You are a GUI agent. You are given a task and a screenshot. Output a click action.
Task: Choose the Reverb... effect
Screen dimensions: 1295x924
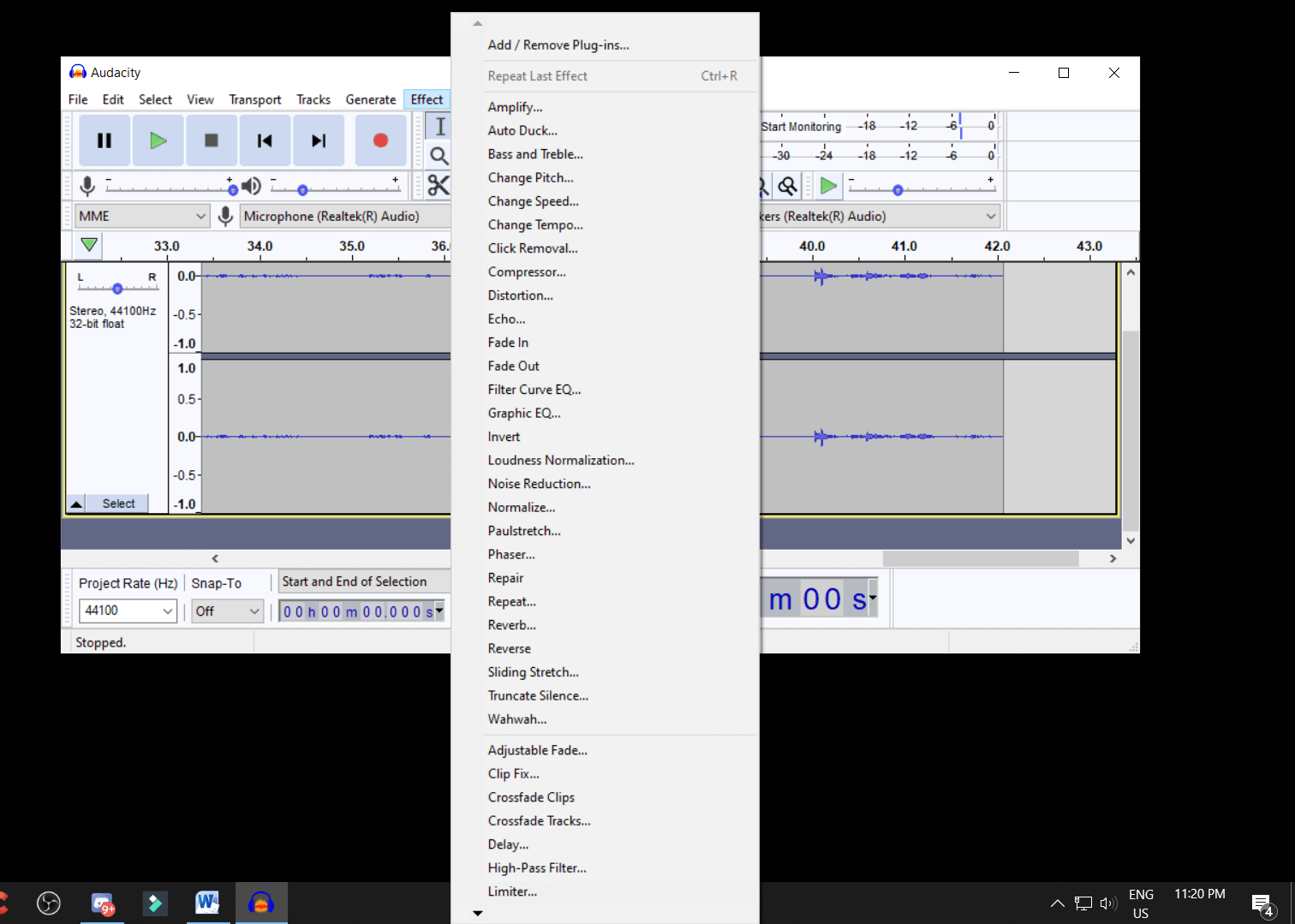coord(605,625)
